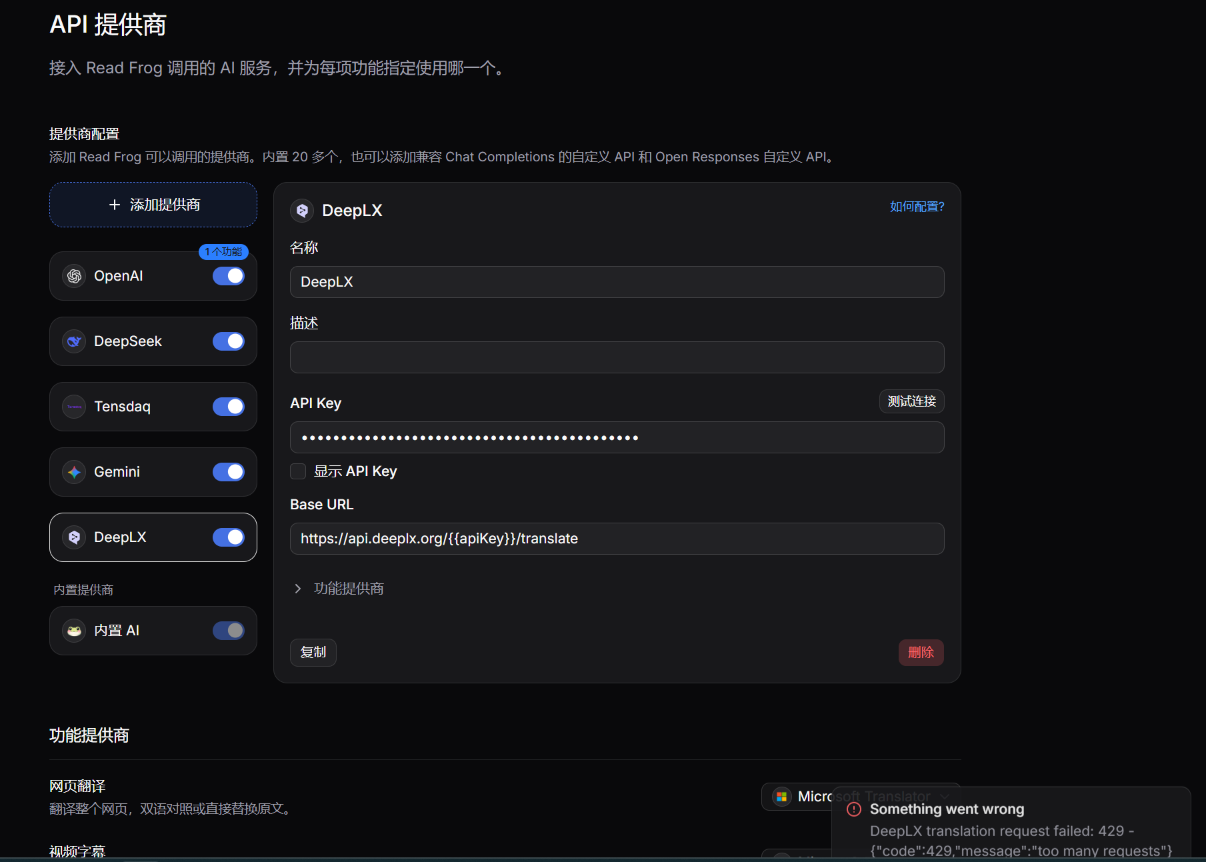1206x862 pixels.
Task: Click the masked API Key field
Action: [617, 437]
